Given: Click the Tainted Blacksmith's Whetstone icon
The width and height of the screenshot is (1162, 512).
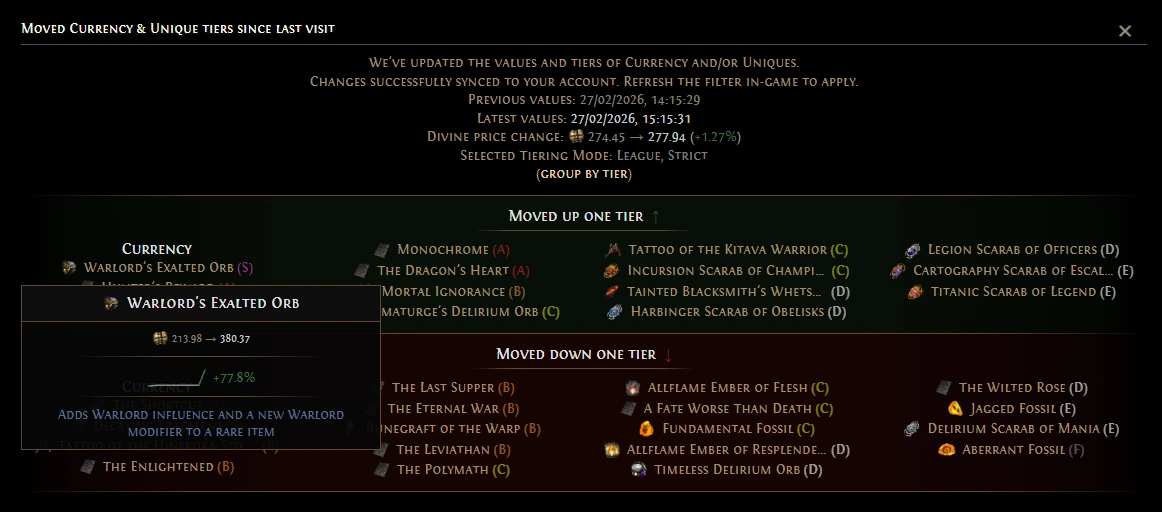Looking at the screenshot, I should coord(612,292).
